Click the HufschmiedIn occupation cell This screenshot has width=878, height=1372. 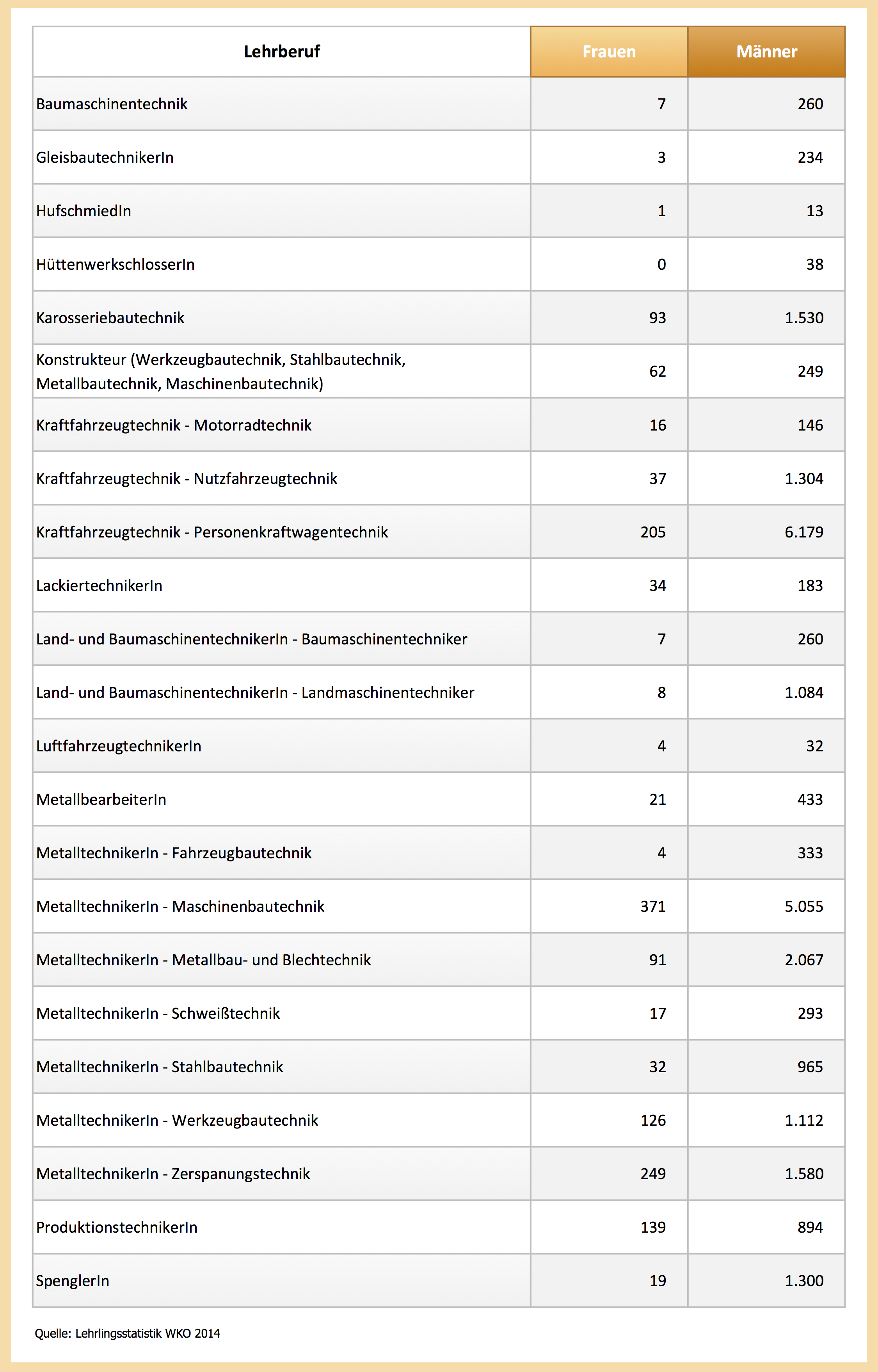click(x=84, y=211)
